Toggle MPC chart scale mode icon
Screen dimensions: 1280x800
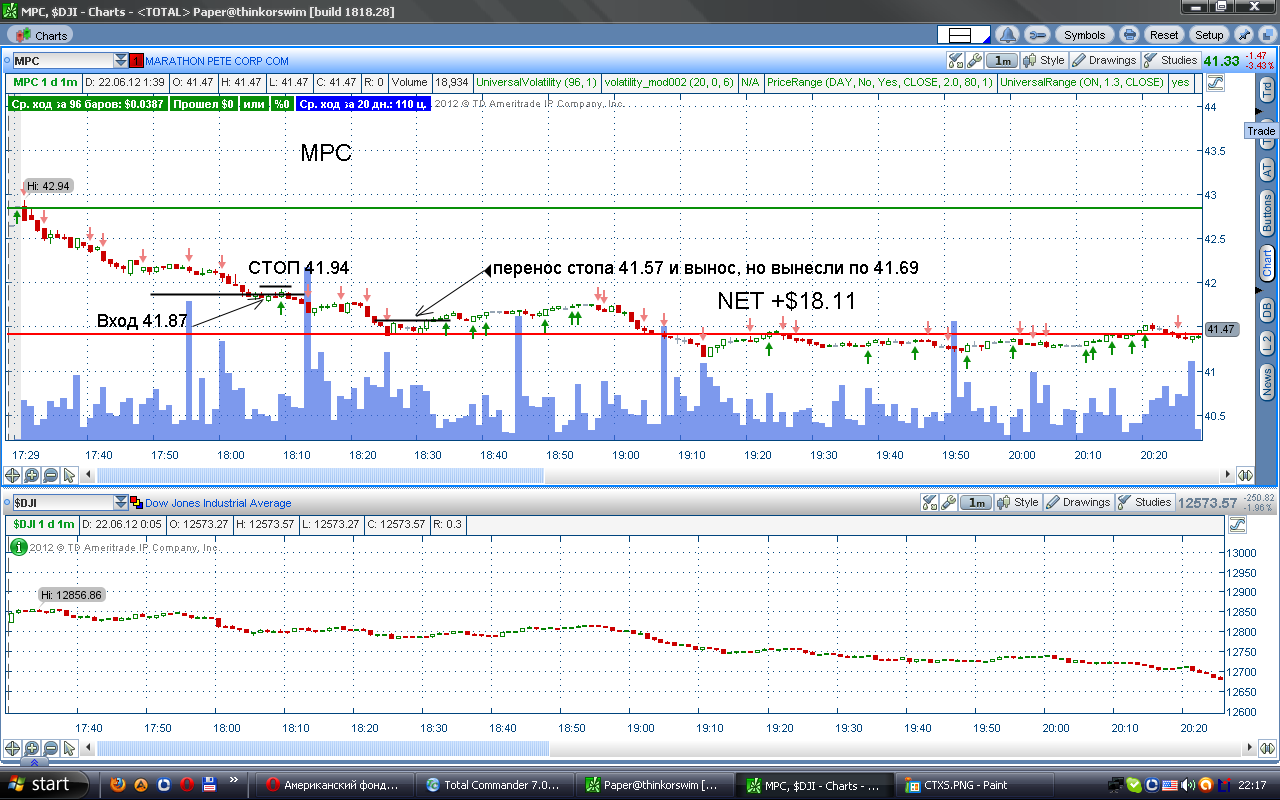(x=1216, y=82)
